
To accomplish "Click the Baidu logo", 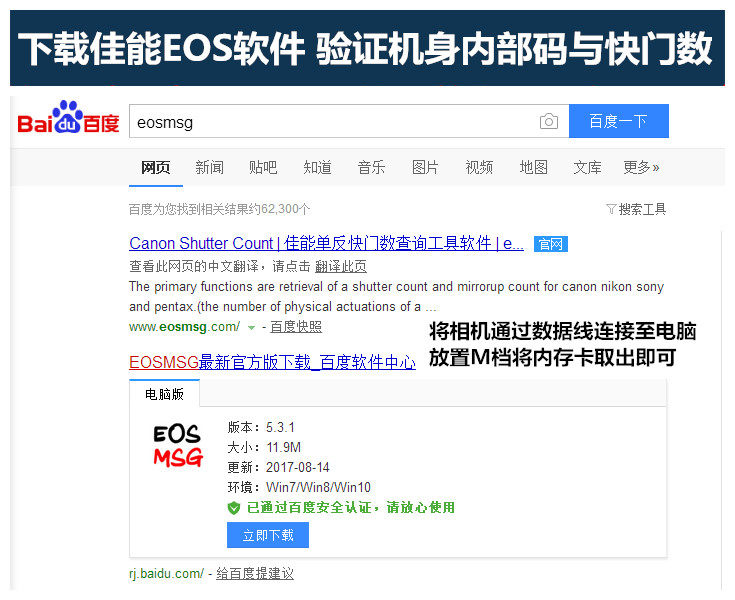I will pos(68,118).
